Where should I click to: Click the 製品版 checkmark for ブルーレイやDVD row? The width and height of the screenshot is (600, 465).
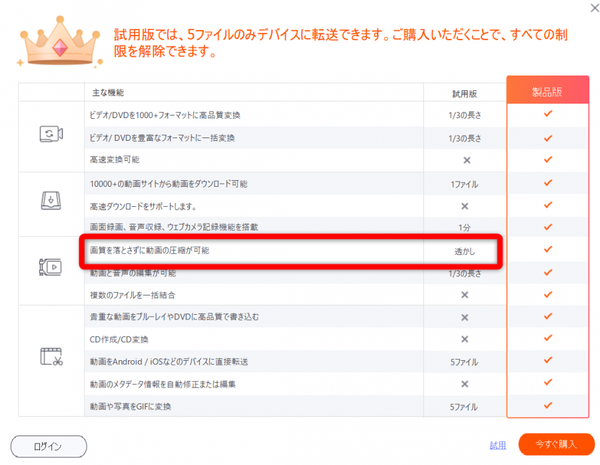(x=548, y=316)
